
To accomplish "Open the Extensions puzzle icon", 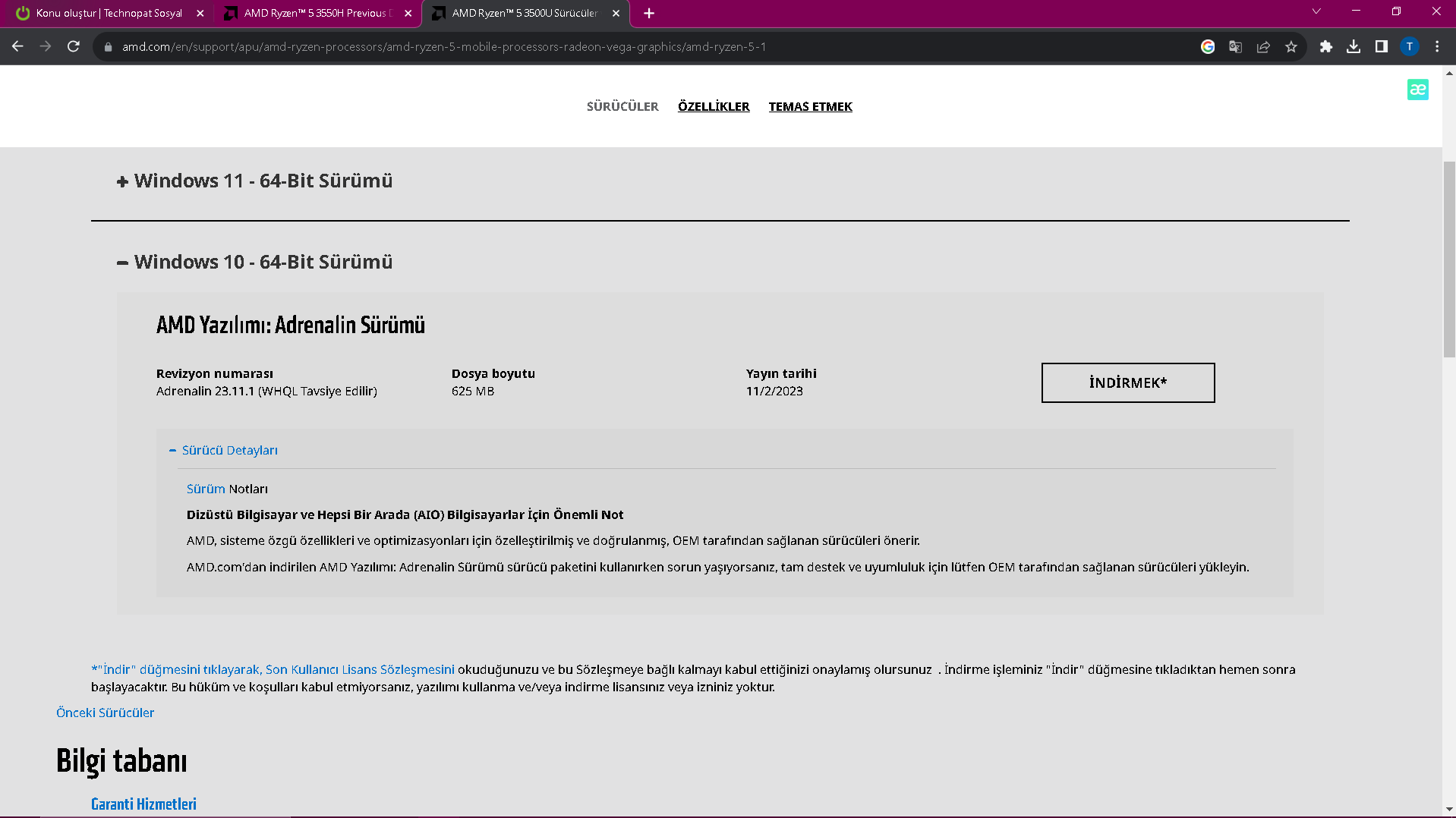I will tap(1326, 47).
